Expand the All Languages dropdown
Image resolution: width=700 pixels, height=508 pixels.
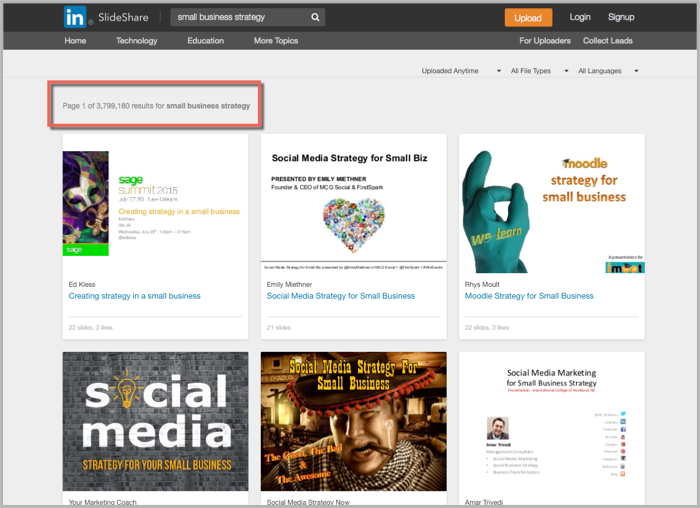[608, 71]
